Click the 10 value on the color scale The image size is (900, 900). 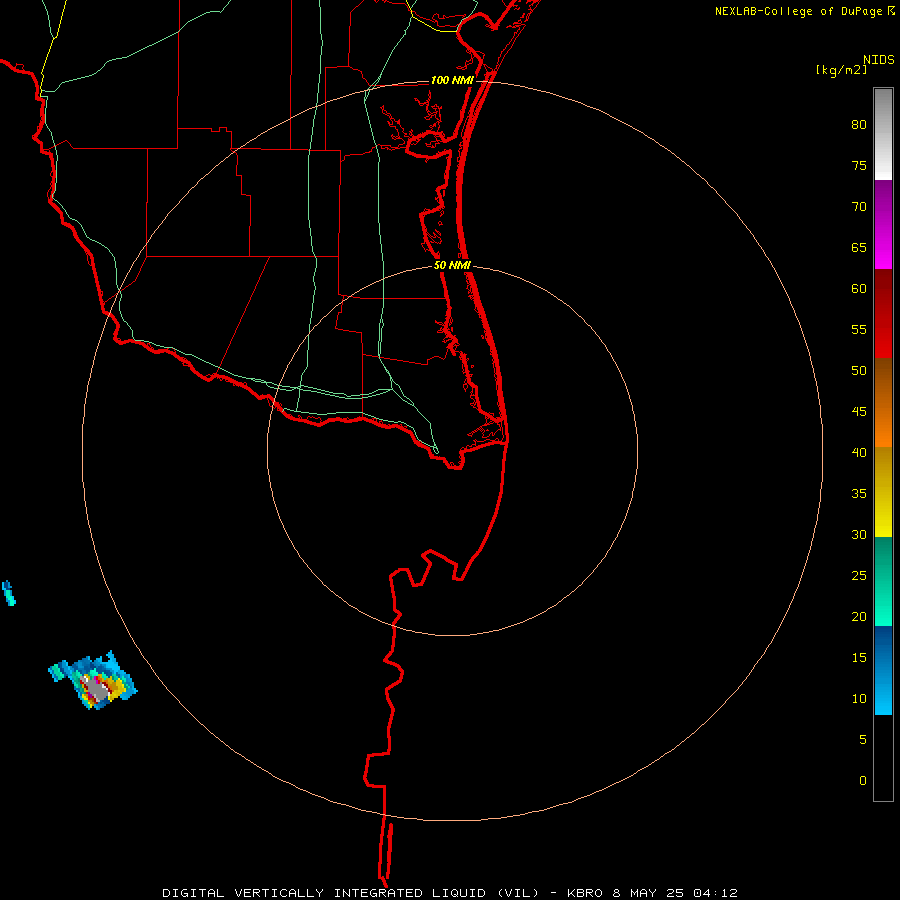859,699
